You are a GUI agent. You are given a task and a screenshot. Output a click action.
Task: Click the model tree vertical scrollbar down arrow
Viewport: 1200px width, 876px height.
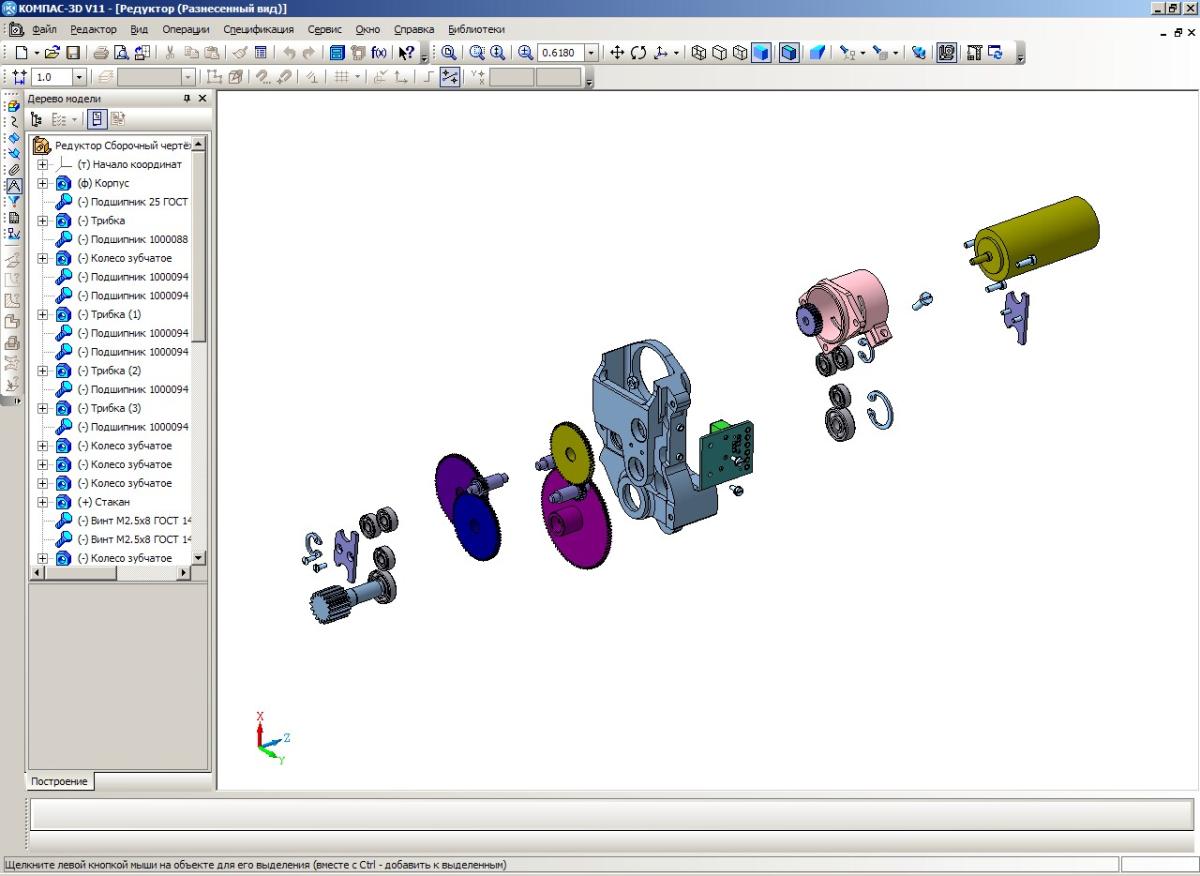click(198, 557)
